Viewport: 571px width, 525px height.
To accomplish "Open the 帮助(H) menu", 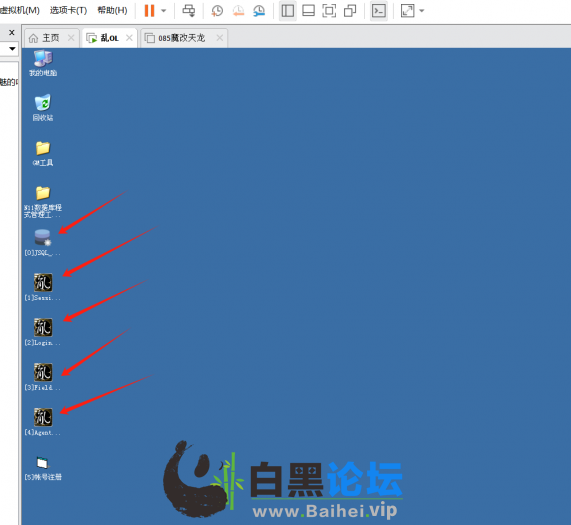I will click(112, 10).
